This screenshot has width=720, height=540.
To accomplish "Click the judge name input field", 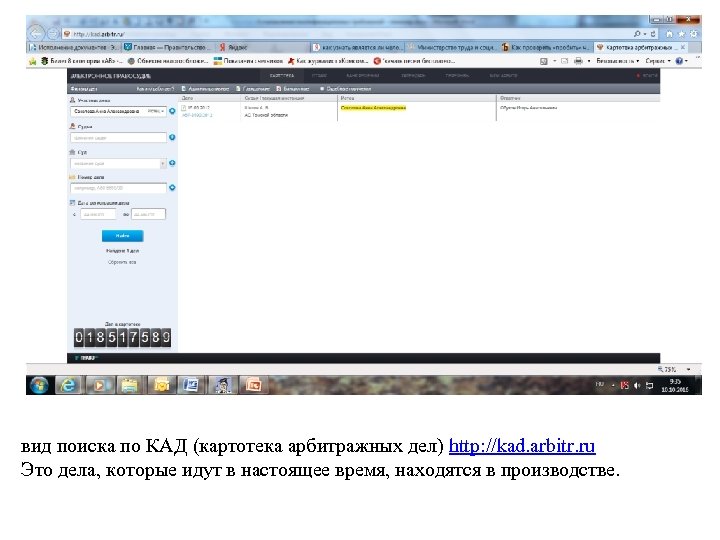I will pos(118,138).
